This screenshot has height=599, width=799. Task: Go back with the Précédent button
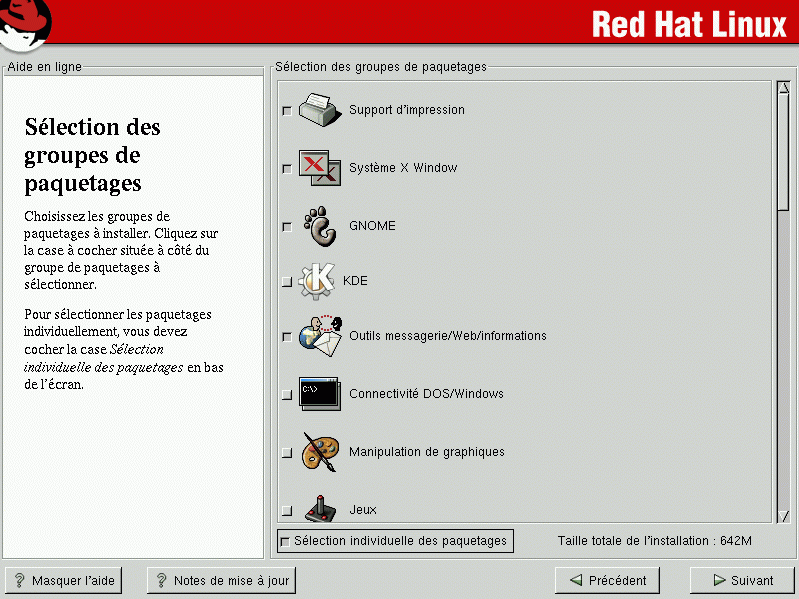(608, 580)
